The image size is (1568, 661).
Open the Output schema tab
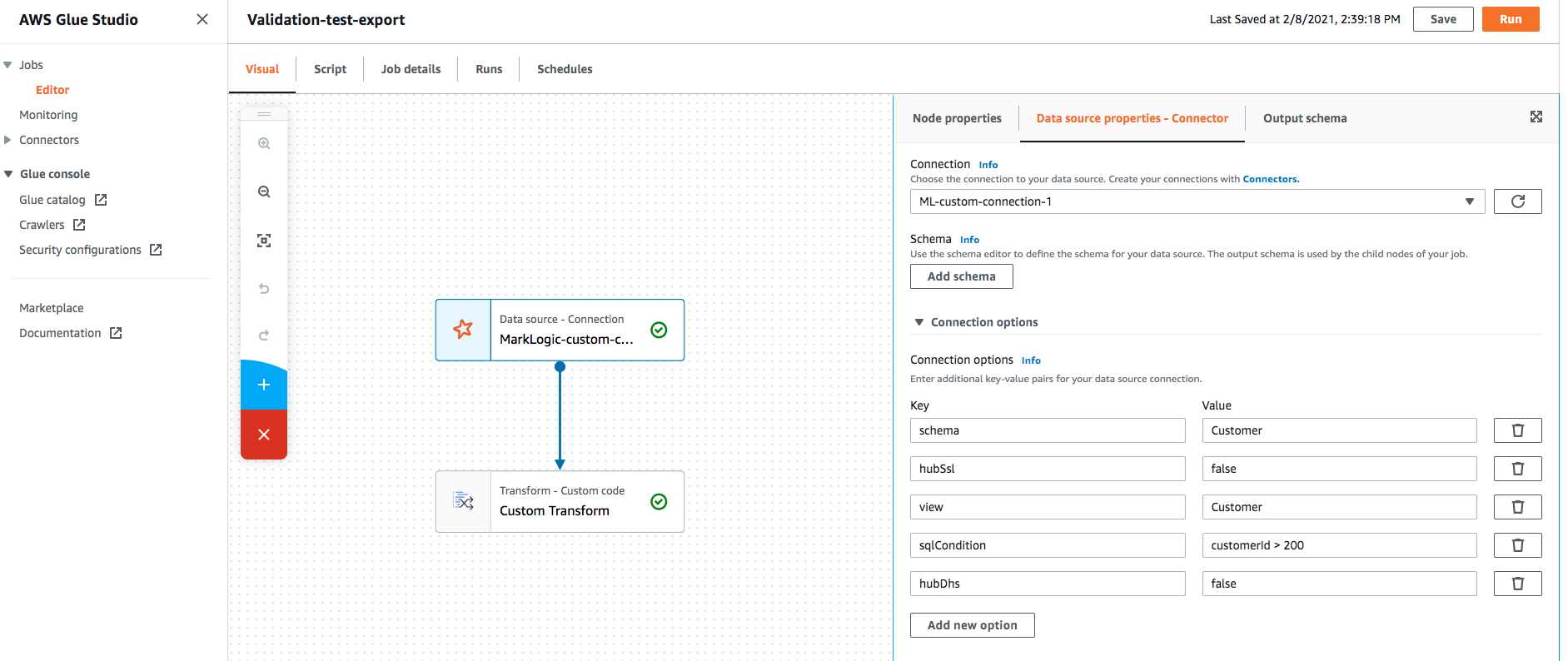point(1304,118)
